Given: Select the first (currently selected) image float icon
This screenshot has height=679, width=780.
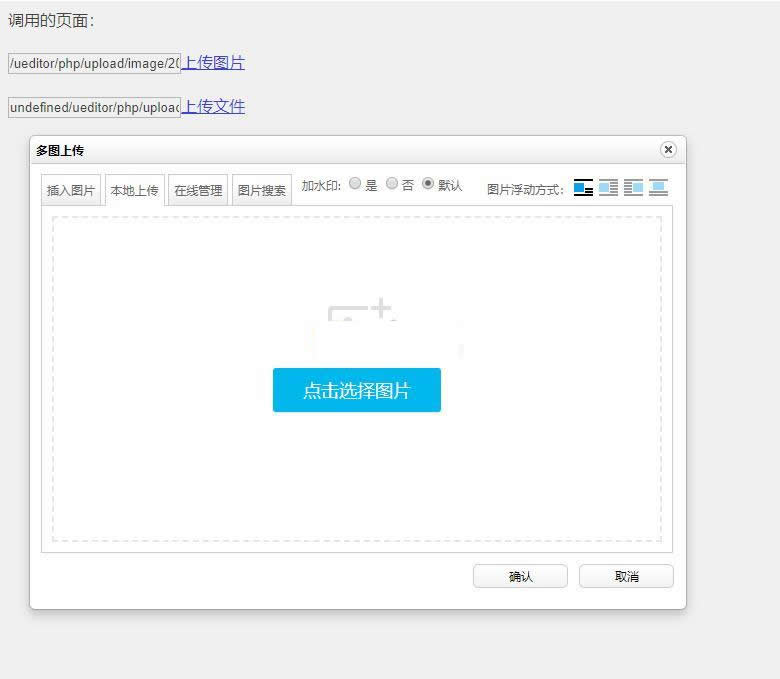Looking at the screenshot, I should (583, 188).
